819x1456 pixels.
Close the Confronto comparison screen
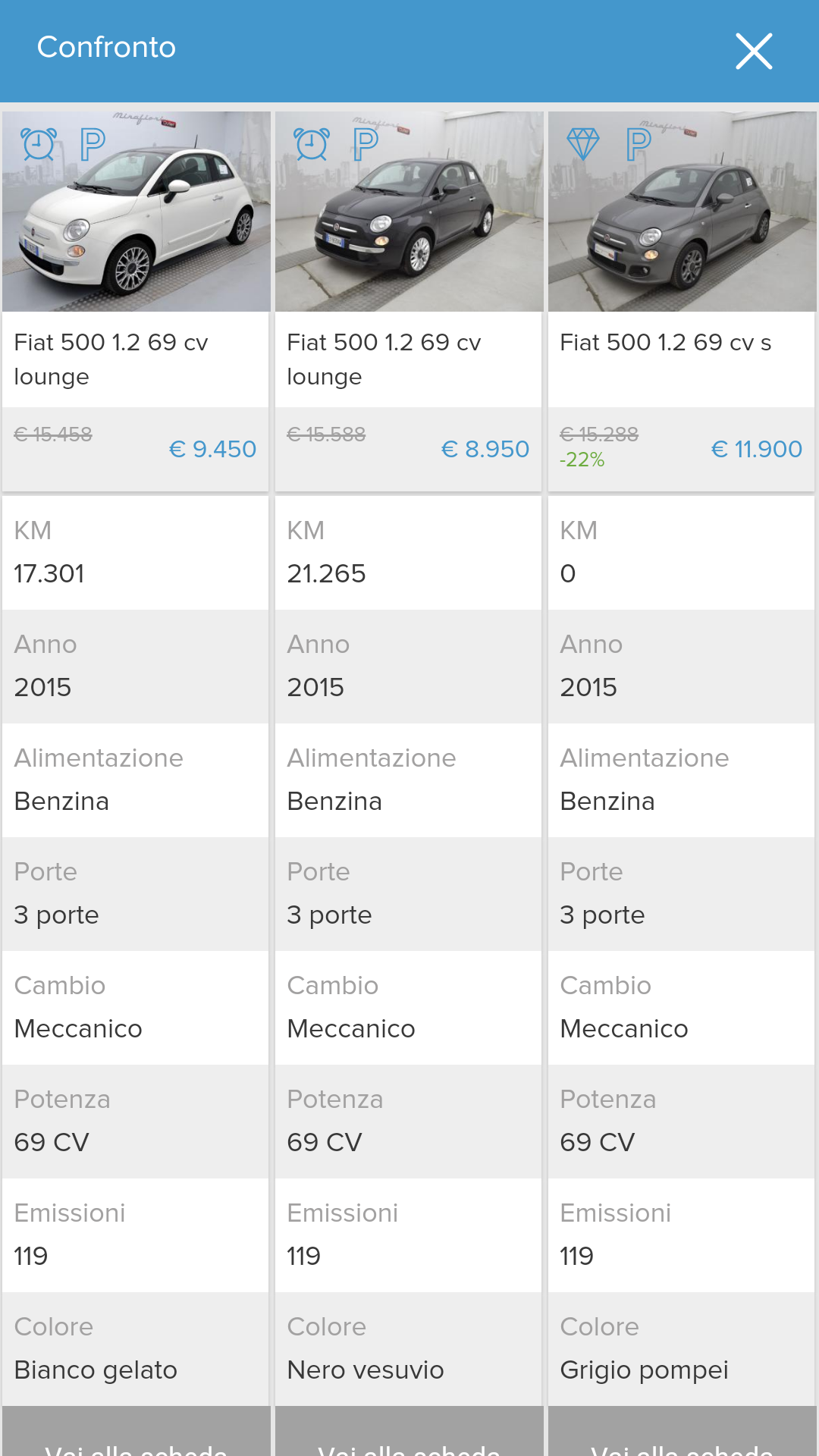point(754,51)
